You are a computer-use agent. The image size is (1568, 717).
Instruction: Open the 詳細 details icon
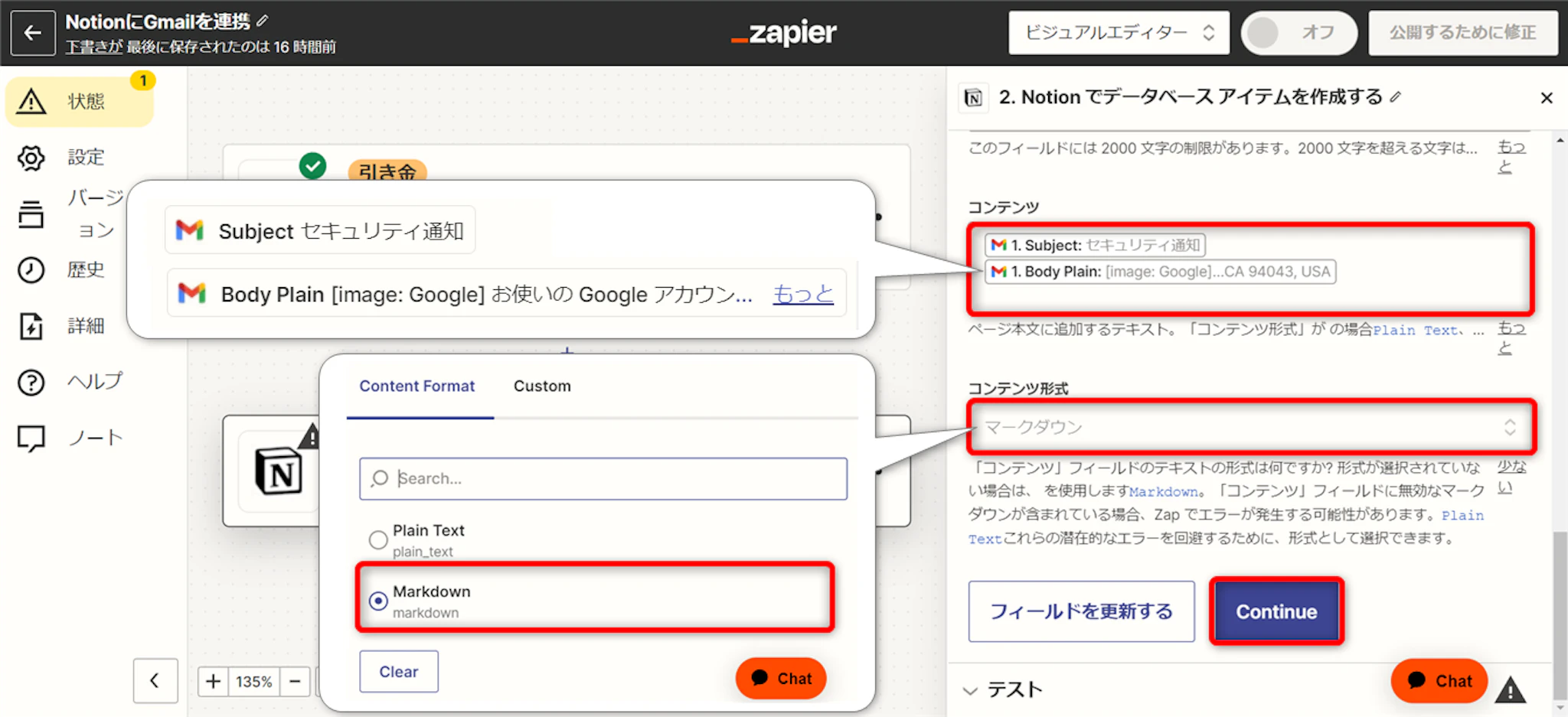coord(31,326)
